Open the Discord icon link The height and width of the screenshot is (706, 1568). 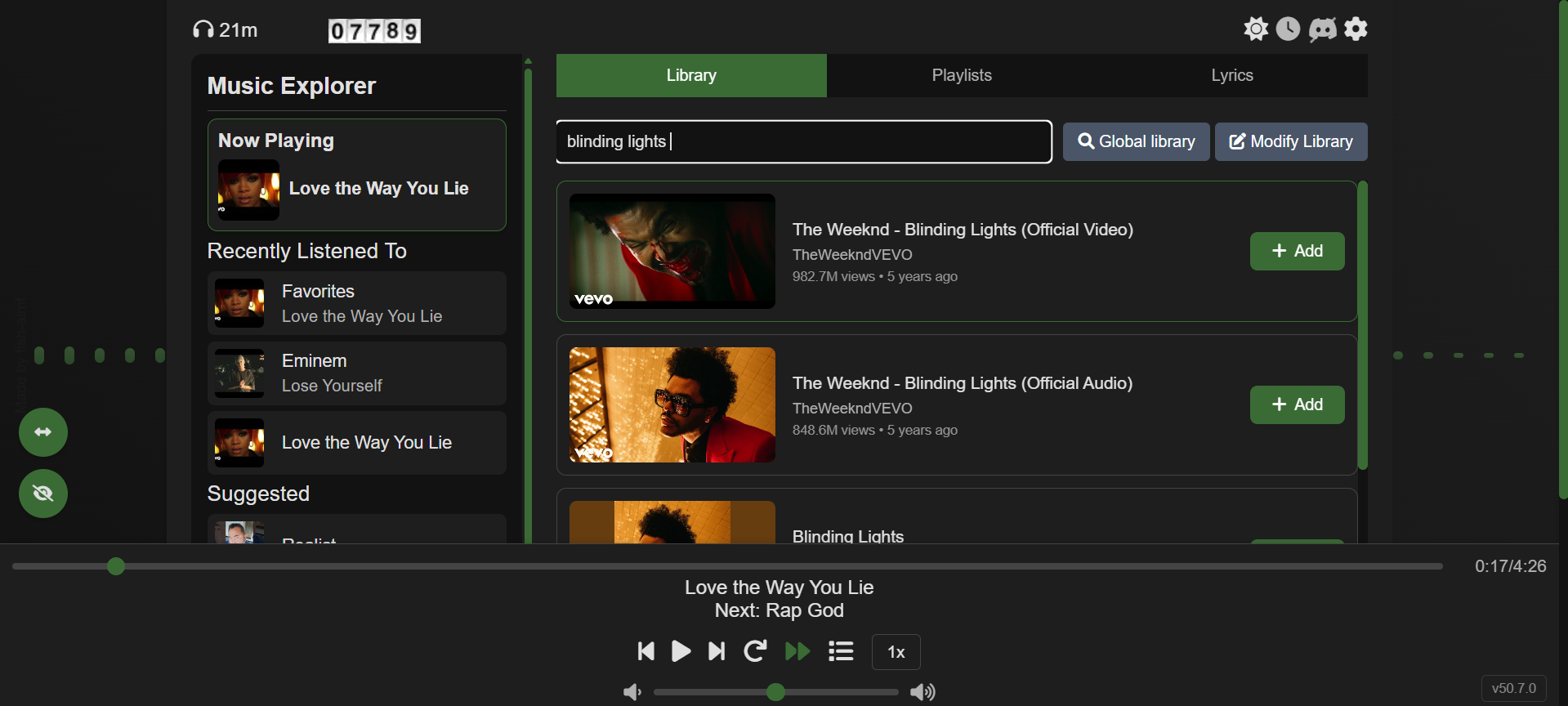pyautogui.click(x=1323, y=29)
